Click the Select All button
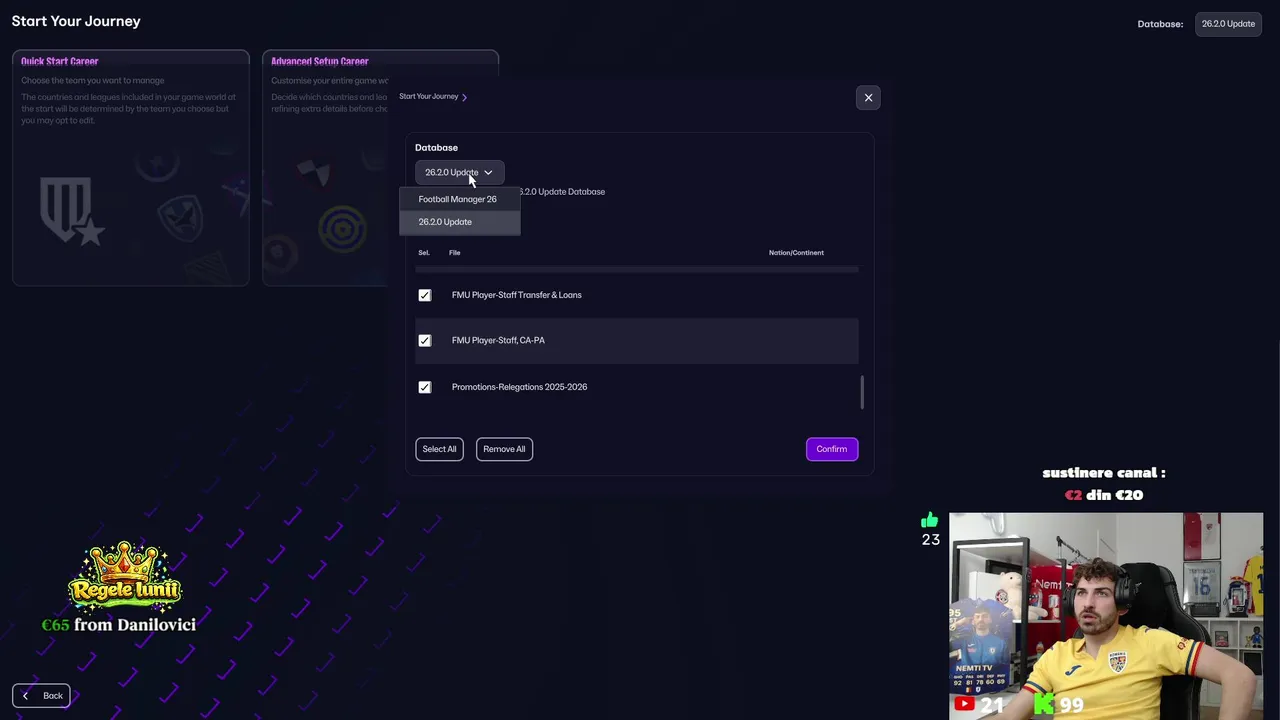 point(439,449)
